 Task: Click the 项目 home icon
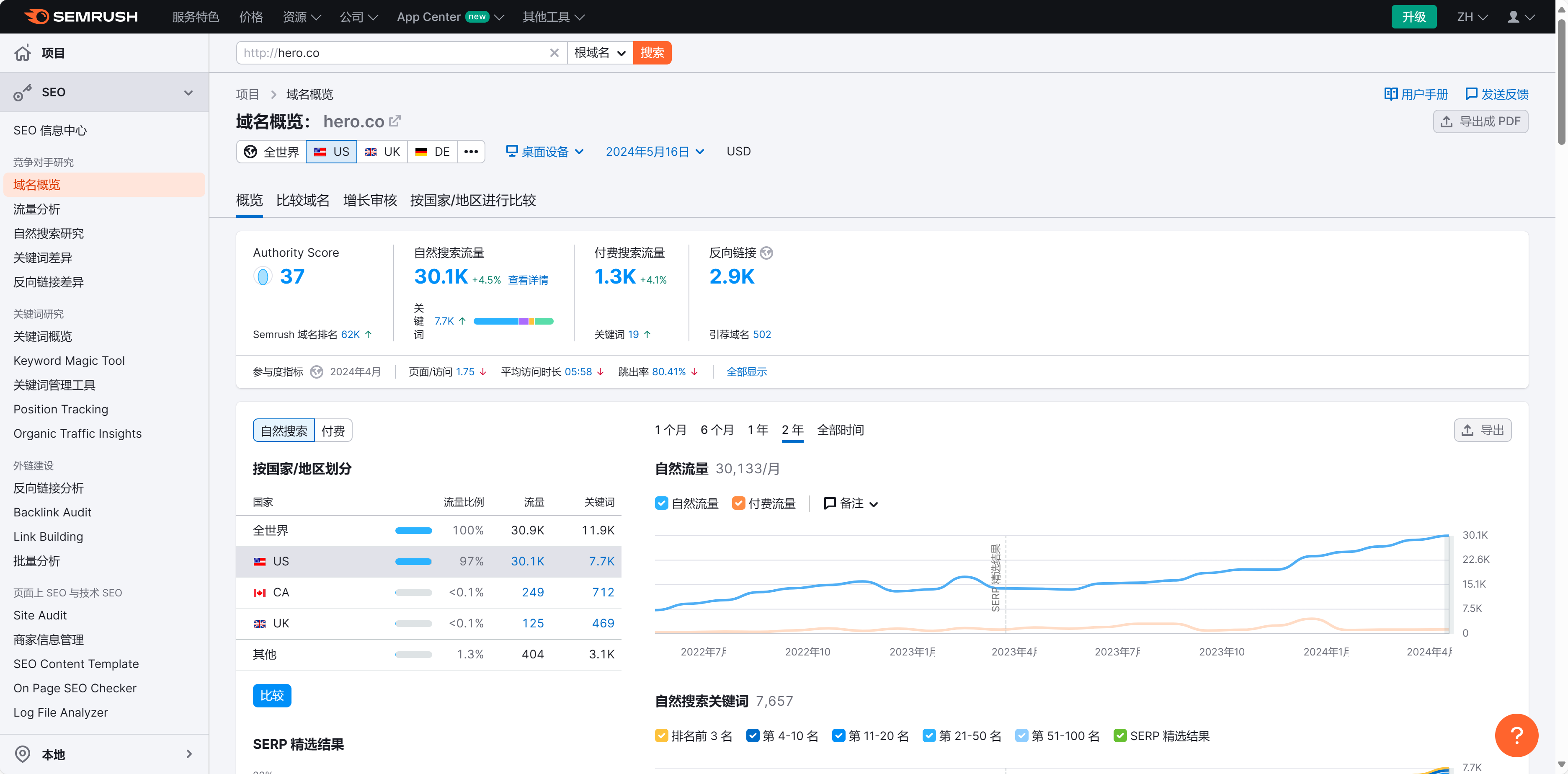23,53
